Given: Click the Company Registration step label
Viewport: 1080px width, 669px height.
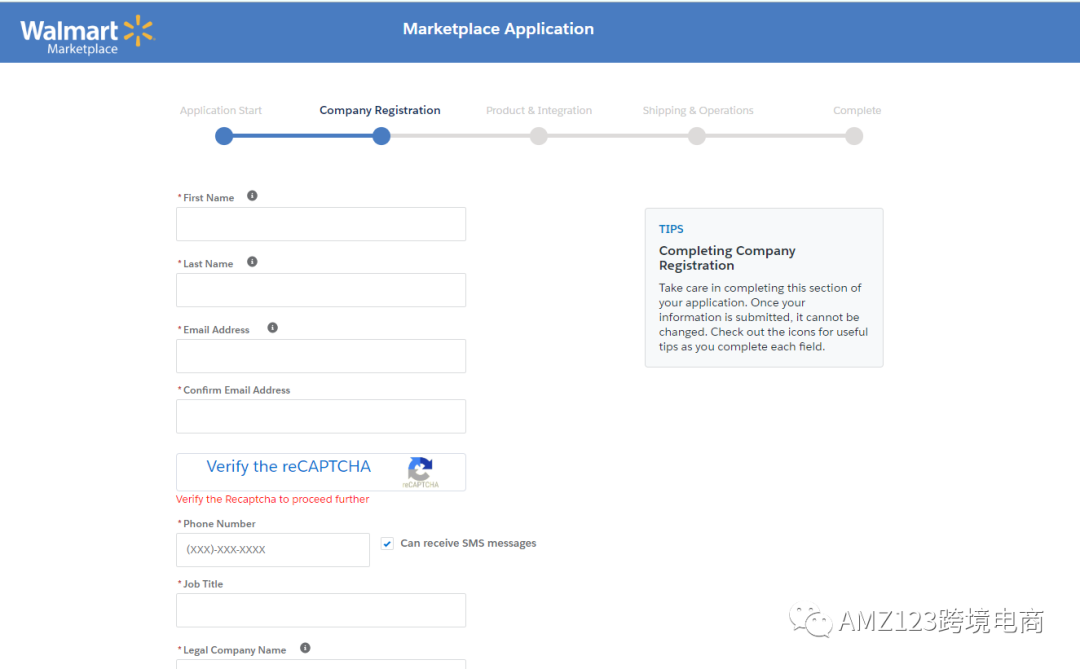Looking at the screenshot, I should [x=380, y=110].
